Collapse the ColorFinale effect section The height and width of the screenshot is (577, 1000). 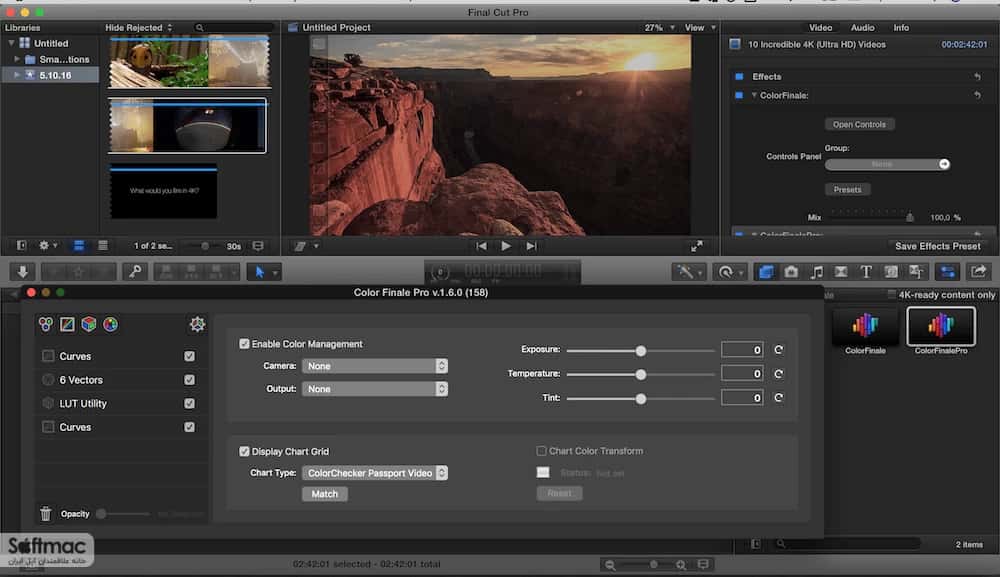click(x=754, y=95)
